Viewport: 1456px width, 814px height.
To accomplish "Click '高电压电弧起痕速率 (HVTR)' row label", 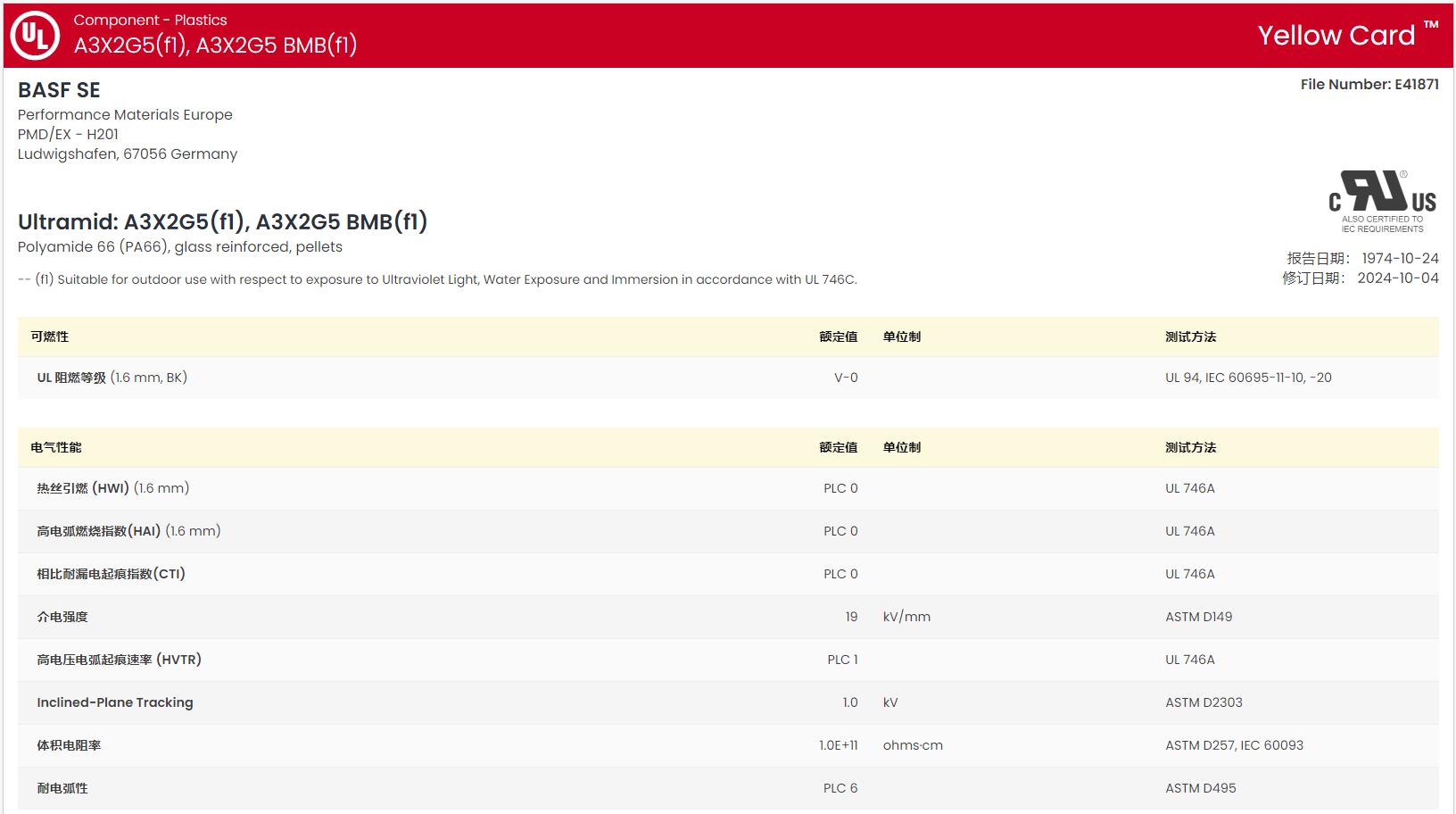I will click(x=119, y=660).
